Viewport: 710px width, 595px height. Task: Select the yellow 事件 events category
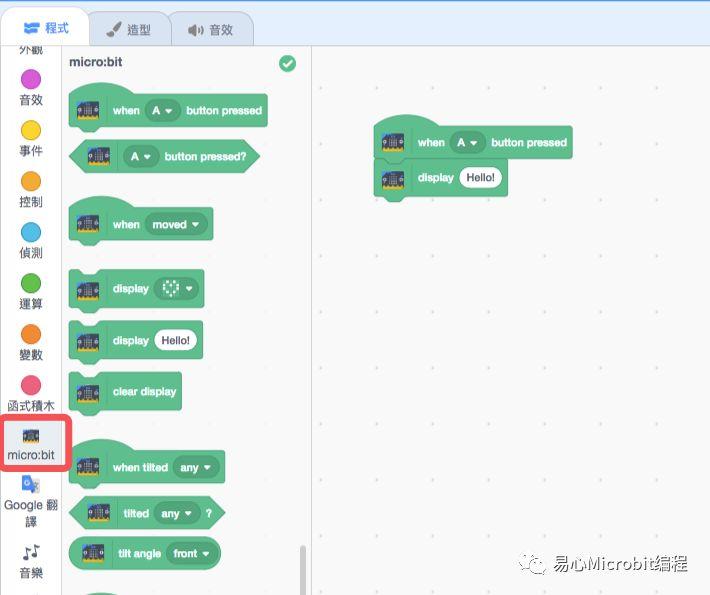[31, 139]
